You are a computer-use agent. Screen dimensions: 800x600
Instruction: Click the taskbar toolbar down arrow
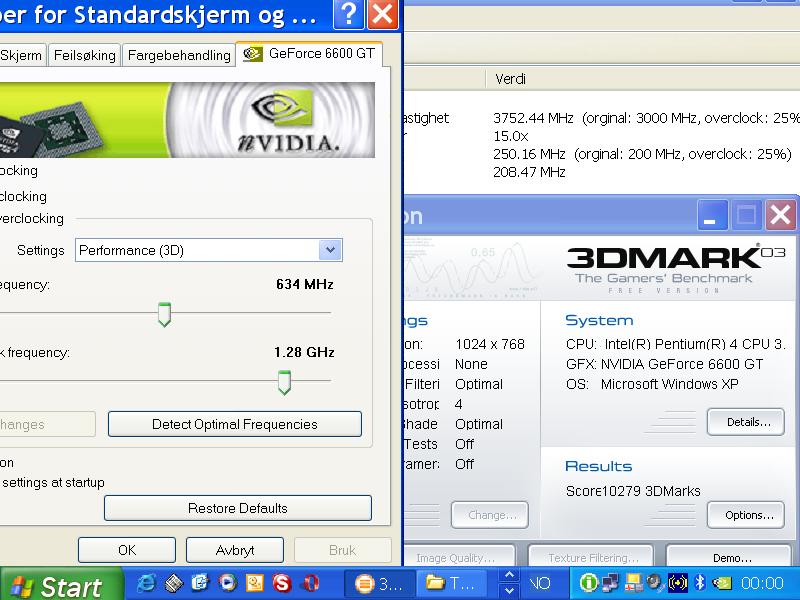509,590
